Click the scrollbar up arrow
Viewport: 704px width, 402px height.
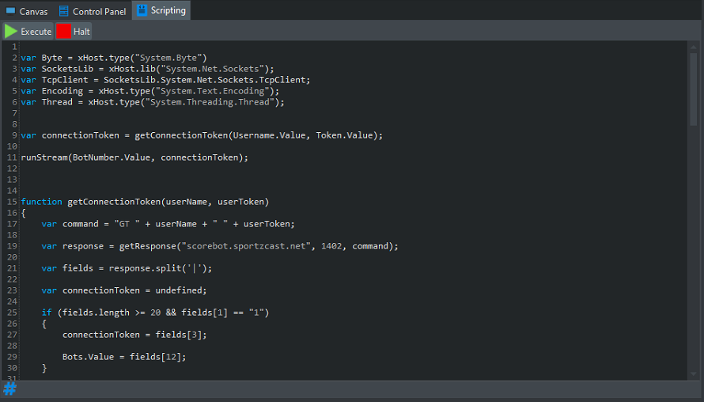click(693, 47)
